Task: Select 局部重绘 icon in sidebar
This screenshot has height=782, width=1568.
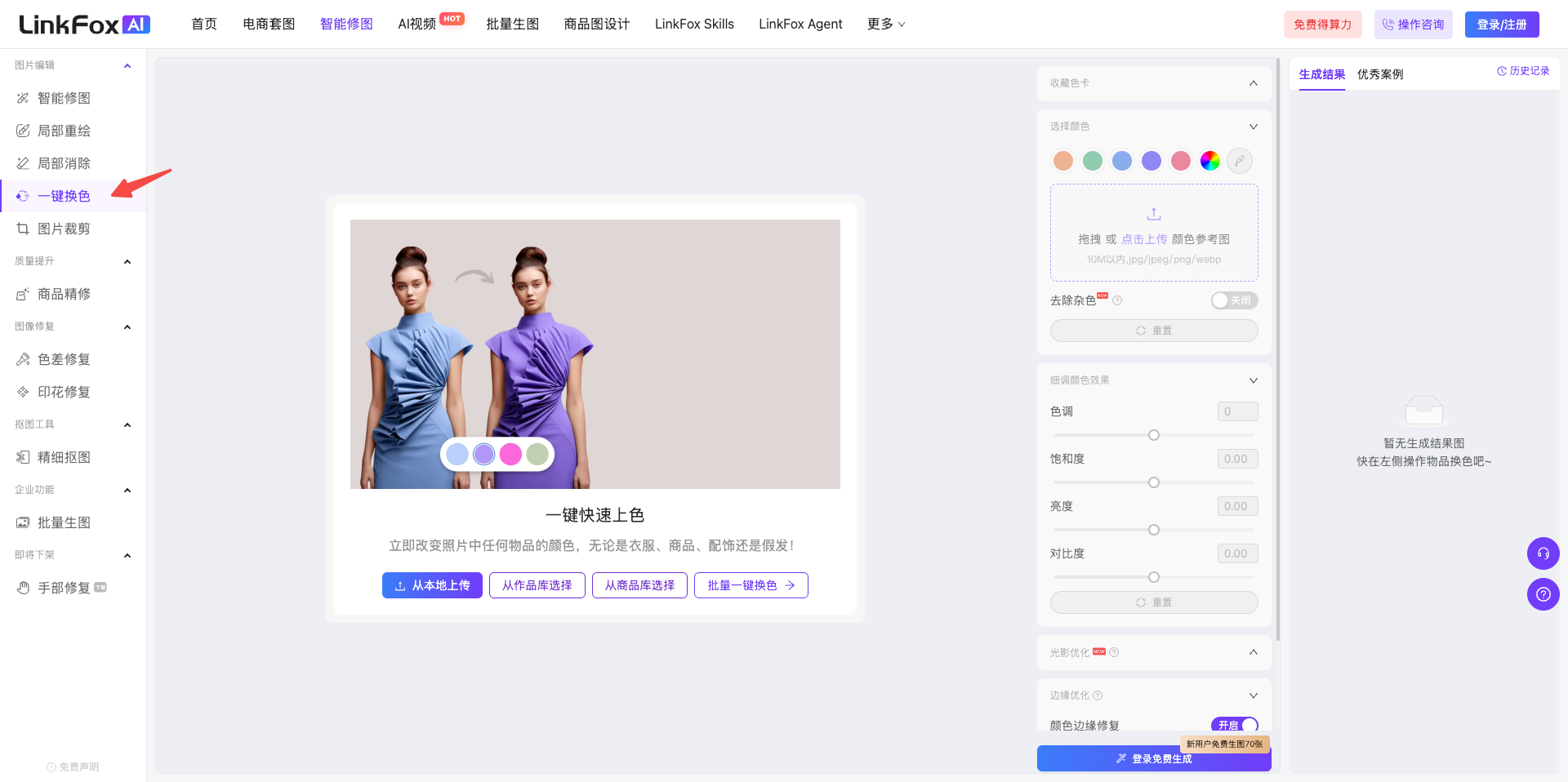Action: point(23,131)
